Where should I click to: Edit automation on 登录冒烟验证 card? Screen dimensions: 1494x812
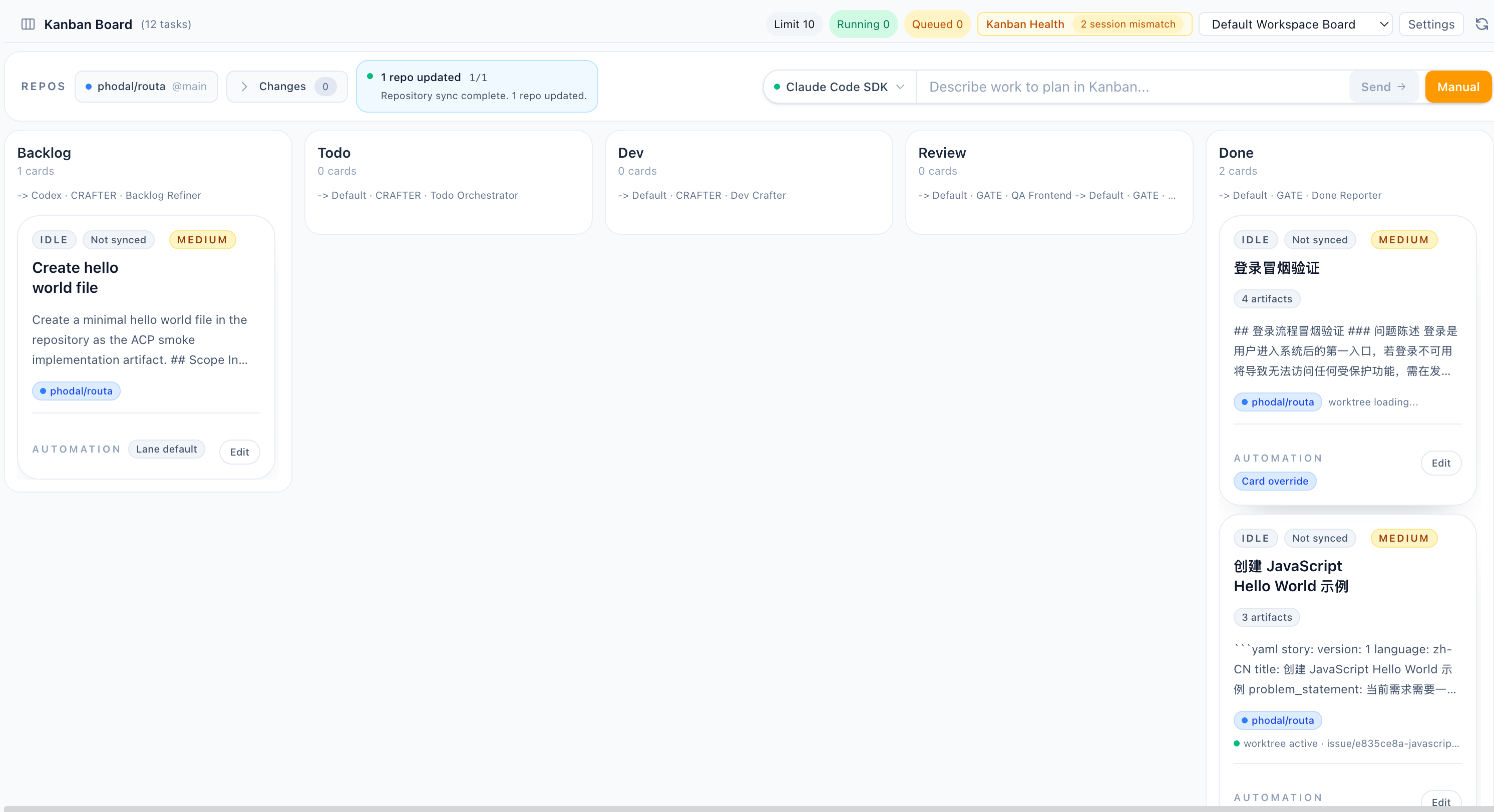coord(1440,463)
